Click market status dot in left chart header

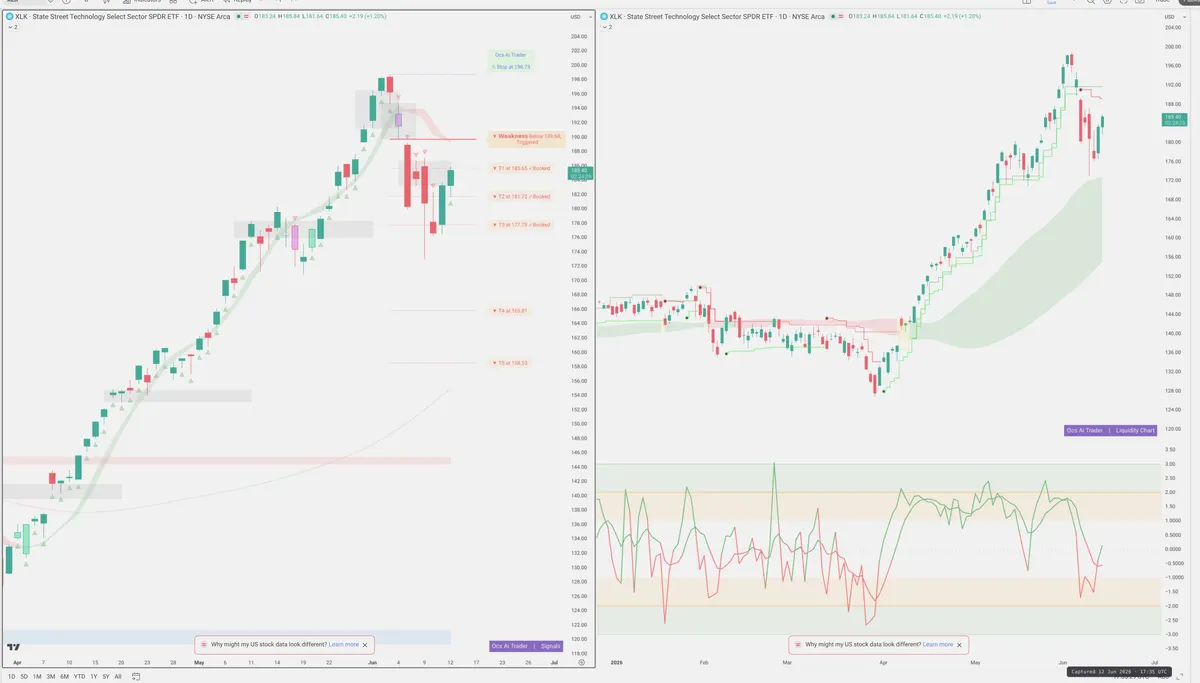pyautogui.click(x=237, y=17)
